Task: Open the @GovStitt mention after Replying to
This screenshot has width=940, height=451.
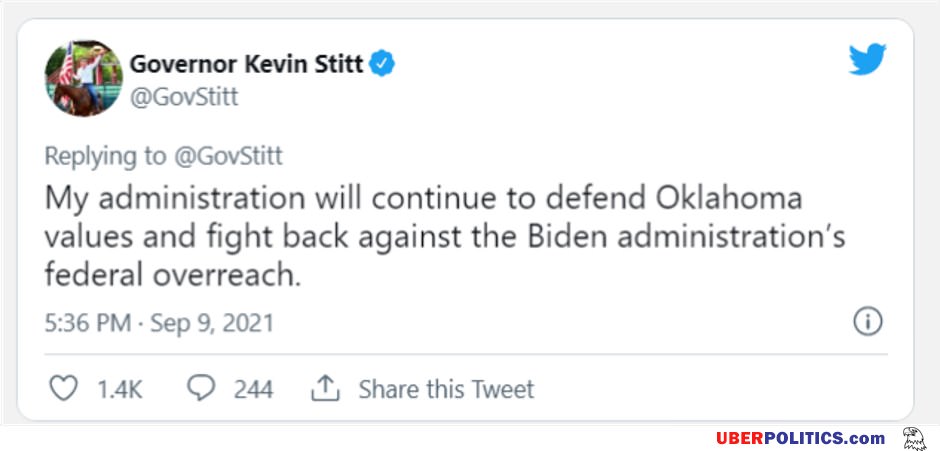Action: coord(227,155)
